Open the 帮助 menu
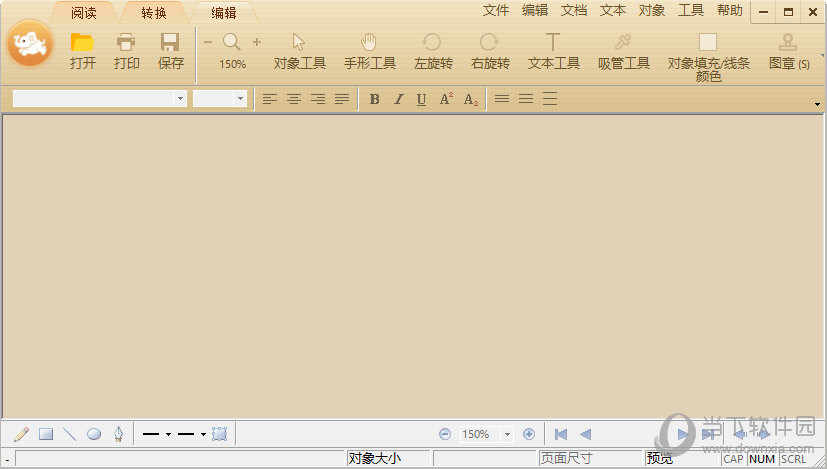Image resolution: width=827 pixels, height=469 pixels. 730,11
